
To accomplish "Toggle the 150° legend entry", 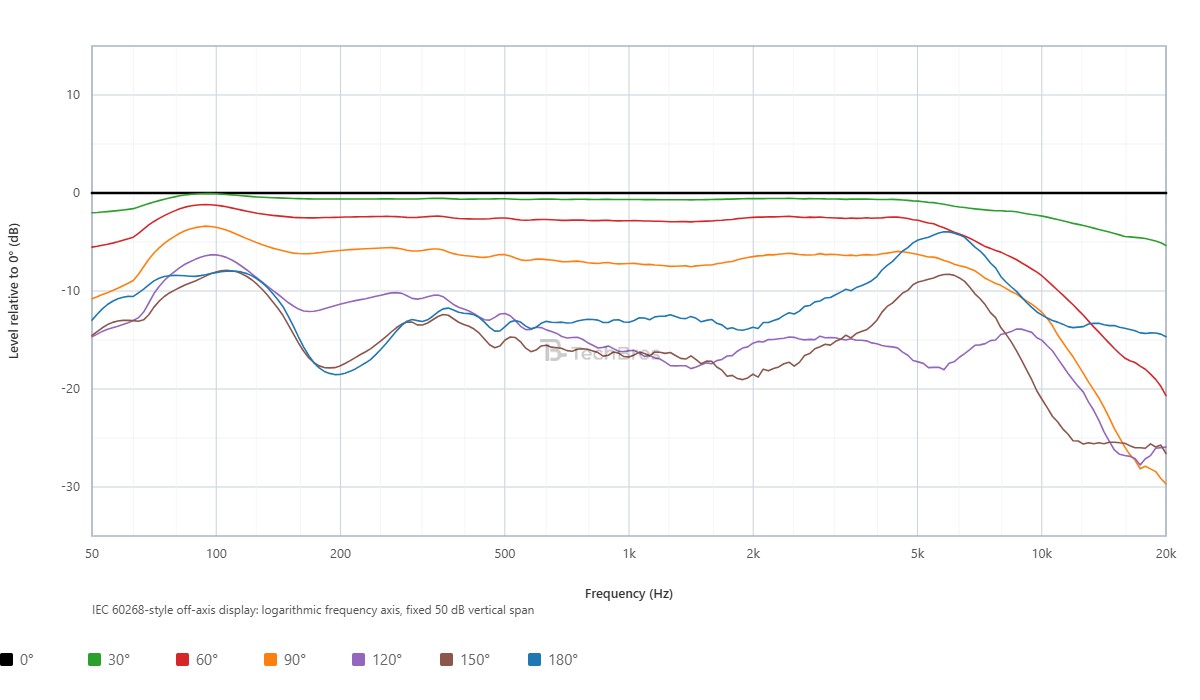I will click(465, 659).
